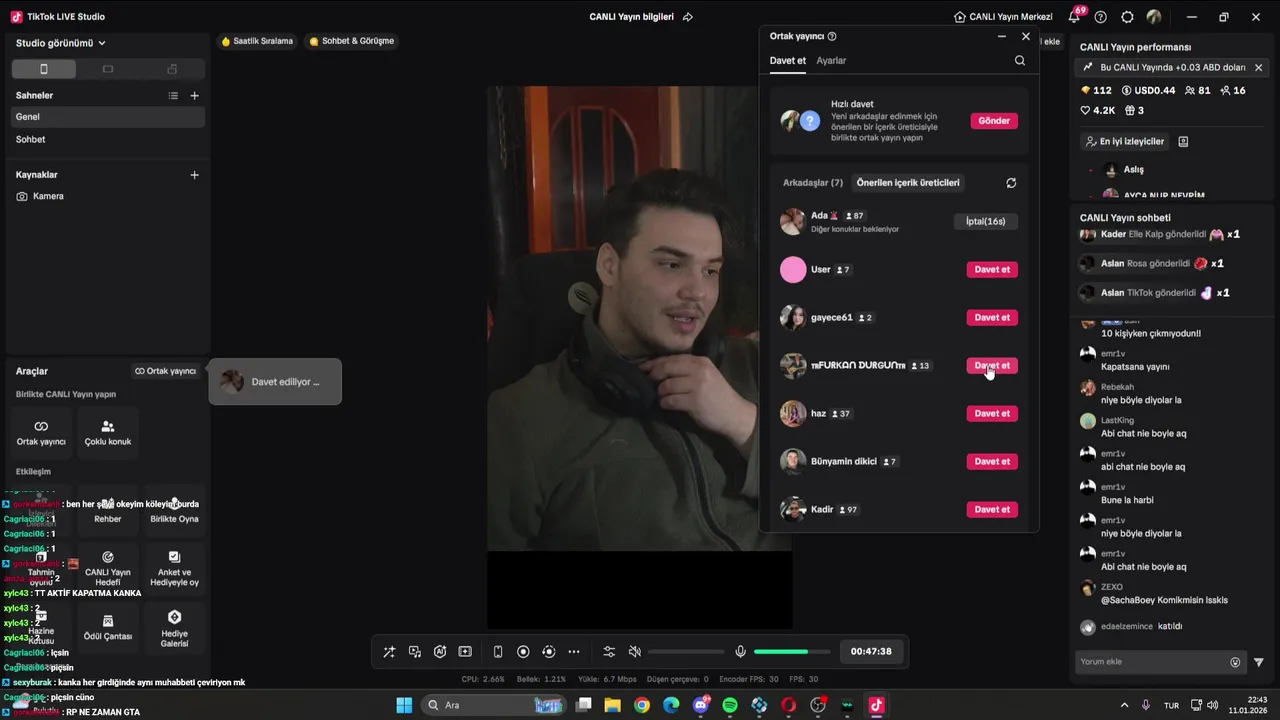The height and width of the screenshot is (720, 1280).
Task: Select the landscape layout mode
Action: tap(108, 69)
